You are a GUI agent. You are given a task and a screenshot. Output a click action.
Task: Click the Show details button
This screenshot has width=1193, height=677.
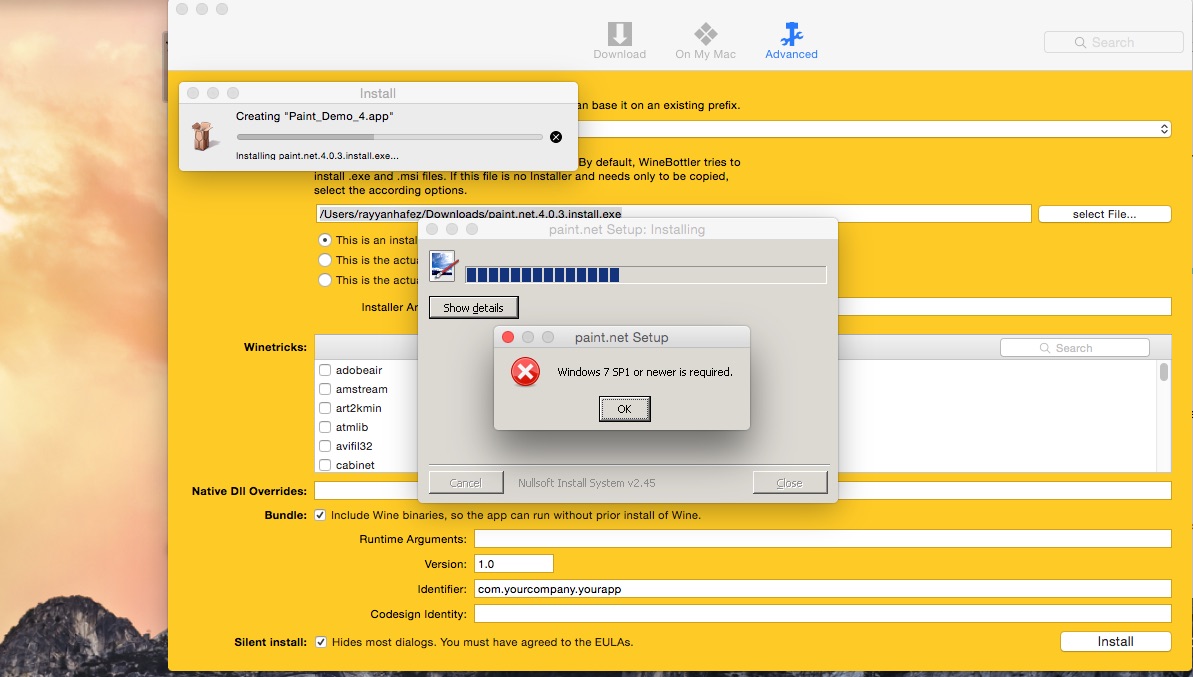(473, 307)
